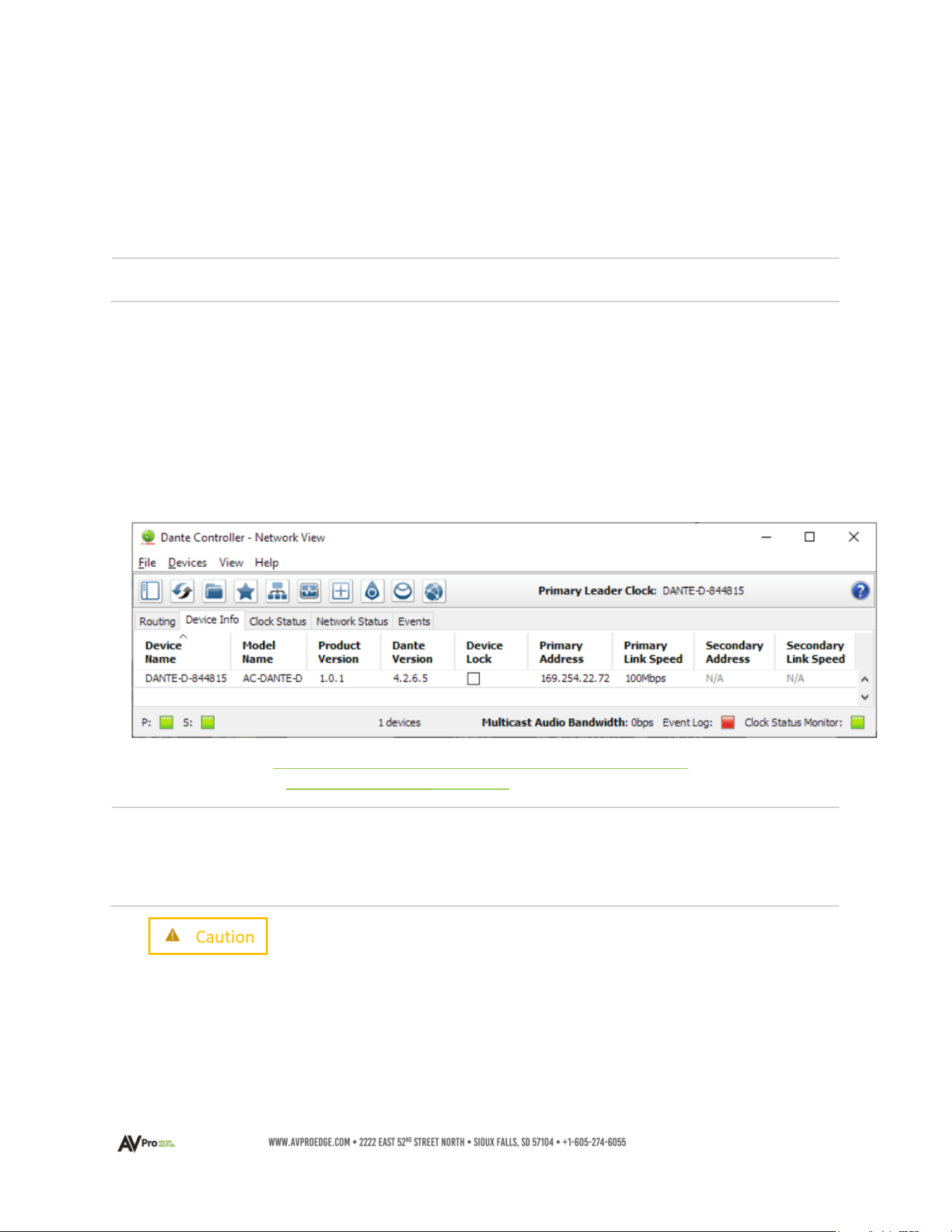Click the WWW.AVPROEDGE.COM footer text
This screenshot has width=952, height=1232.
click(x=309, y=1142)
